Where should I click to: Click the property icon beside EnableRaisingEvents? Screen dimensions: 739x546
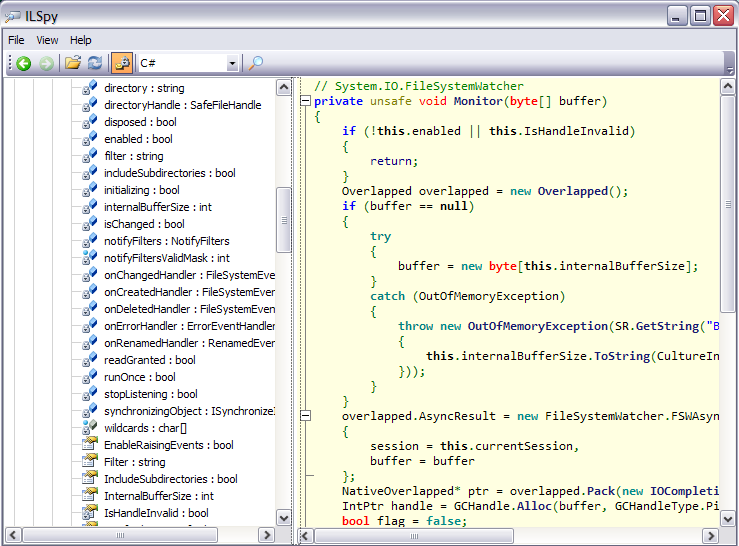coord(90,445)
